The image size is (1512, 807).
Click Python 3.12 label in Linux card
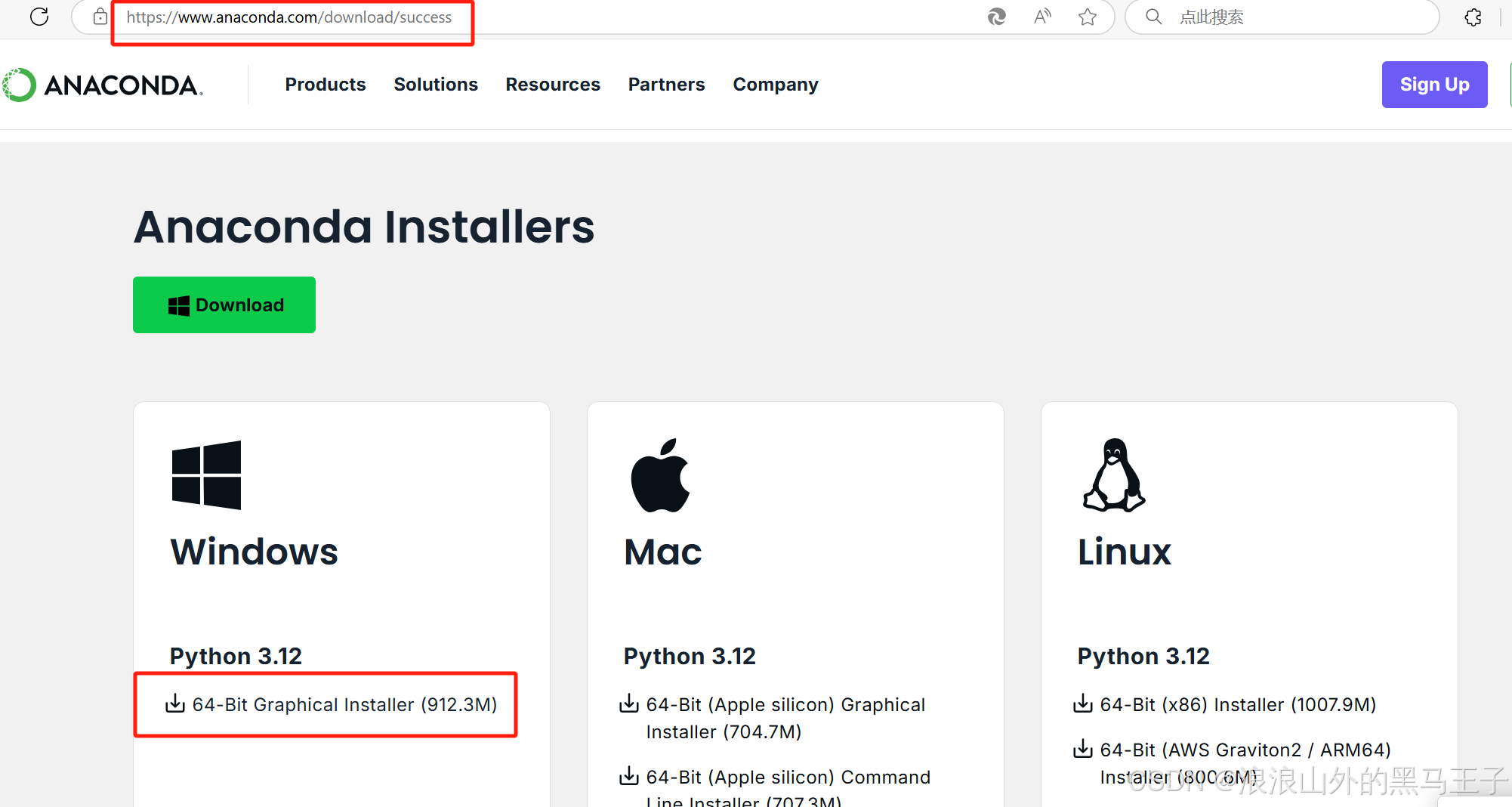point(1143,656)
